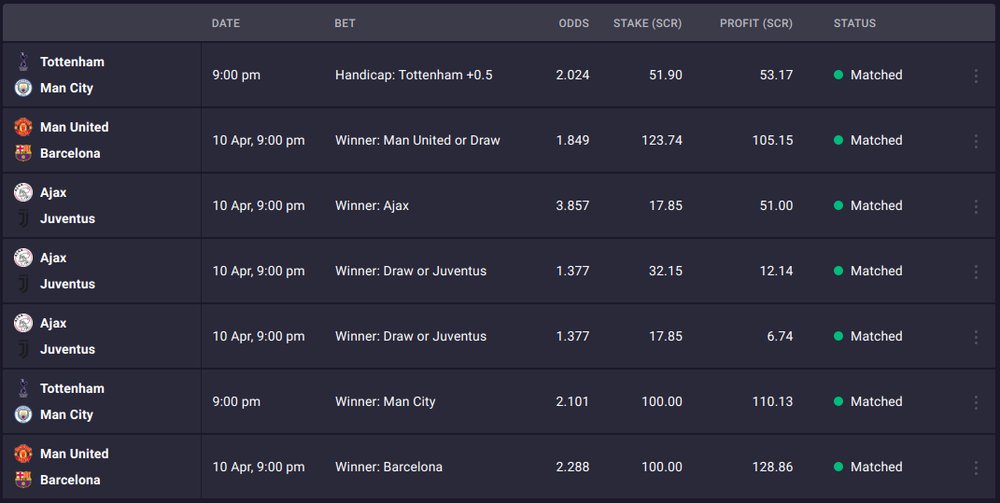The image size is (1000, 503).
Task: Click the green status dot for the 'Winner: Ajax' bet
Action: pyautogui.click(x=839, y=205)
